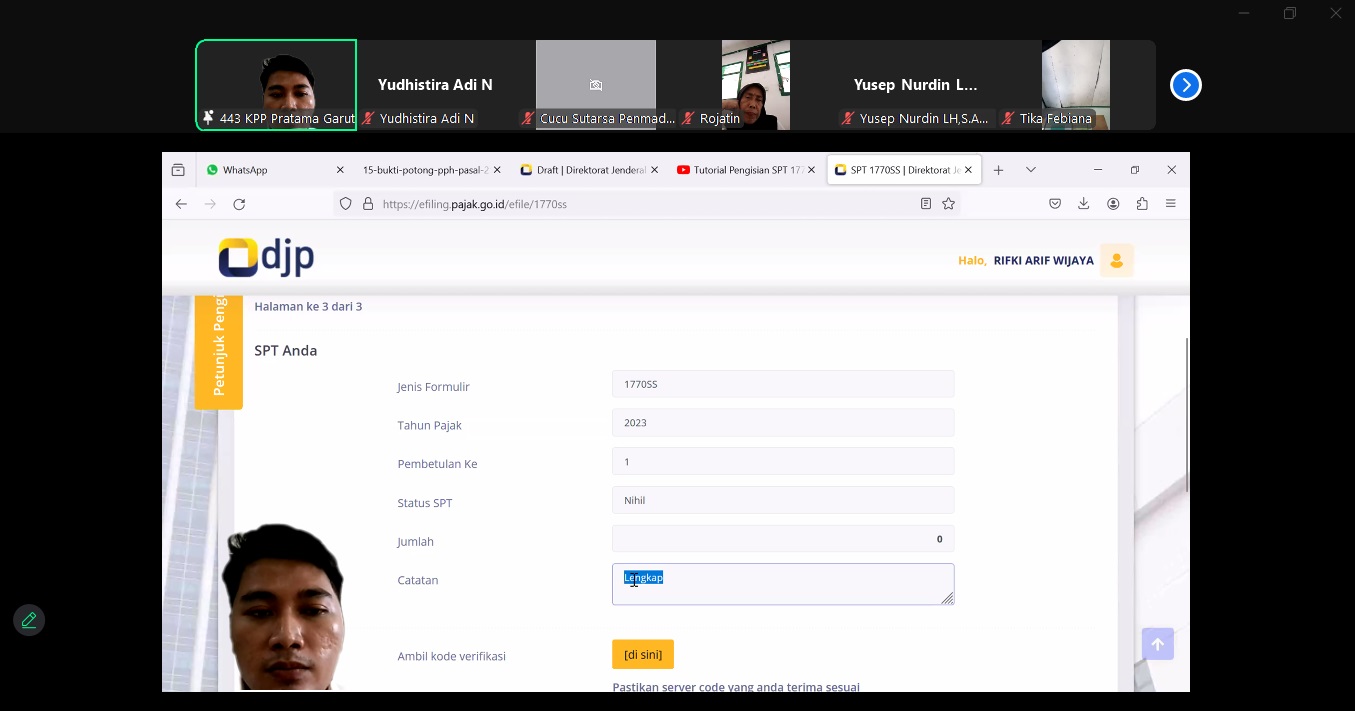Expand the list all tabs chevron

(1031, 170)
